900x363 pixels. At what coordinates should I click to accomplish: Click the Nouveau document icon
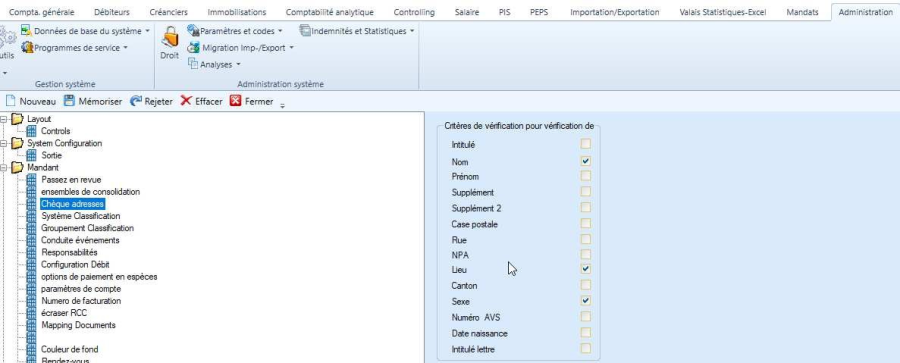point(10,101)
